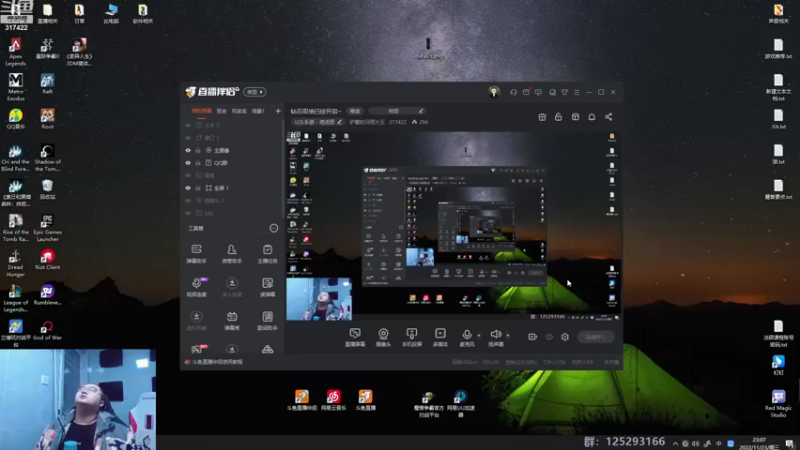Click the God of War desktop shortcut
Viewport: 800px width, 450px height.
pos(47,330)
